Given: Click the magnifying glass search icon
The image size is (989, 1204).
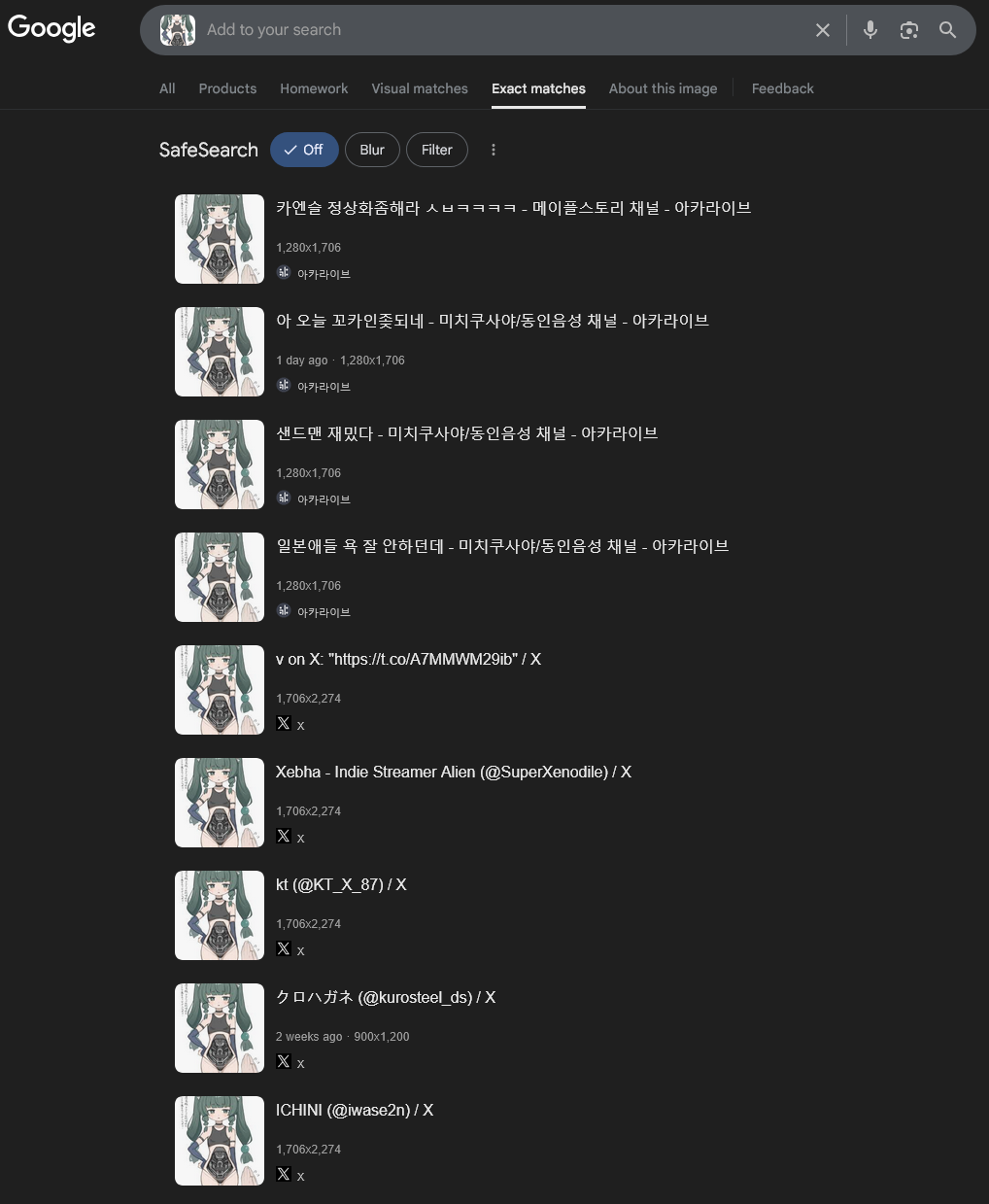Looking at the screenshot, I should pos(948,30).
